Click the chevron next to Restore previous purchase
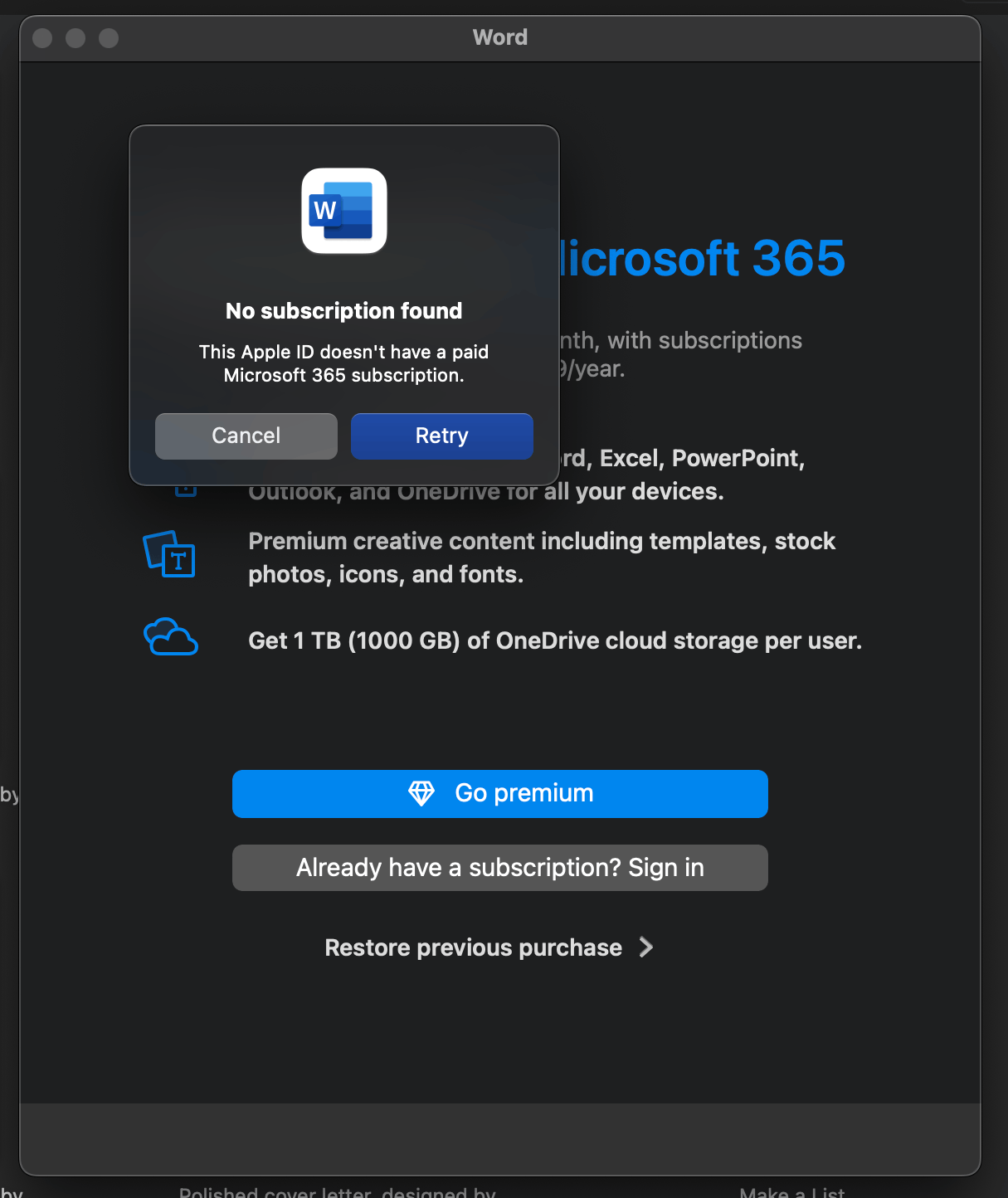This screenshot has width=1008, height=1198. click(x=646, y=947)
